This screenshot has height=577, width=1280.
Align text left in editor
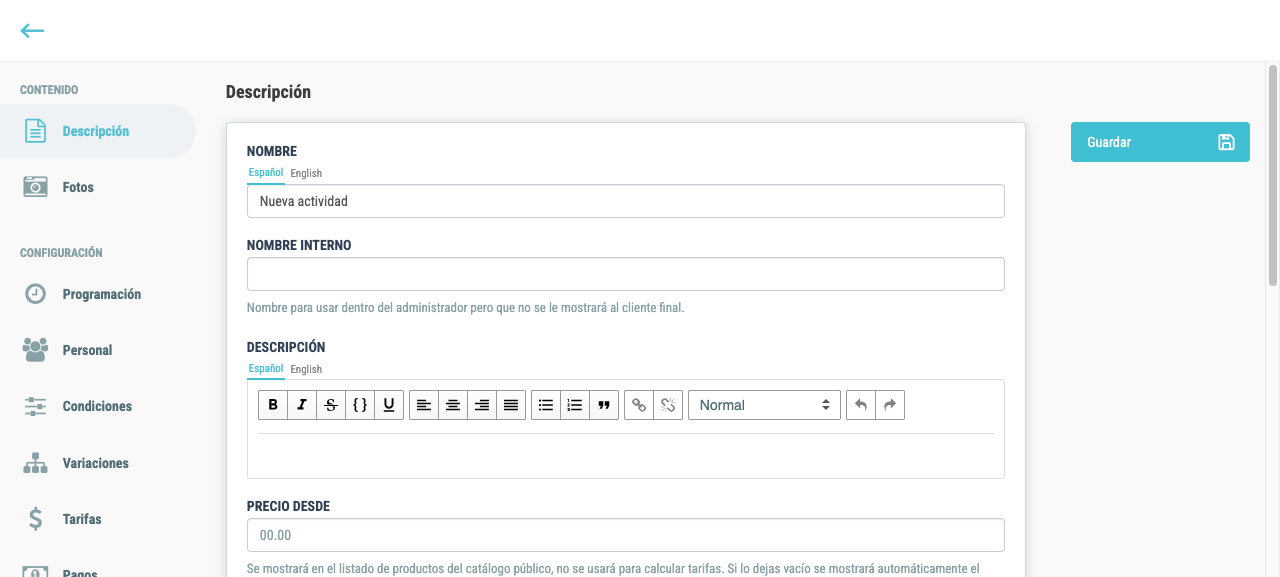[424, 405]
